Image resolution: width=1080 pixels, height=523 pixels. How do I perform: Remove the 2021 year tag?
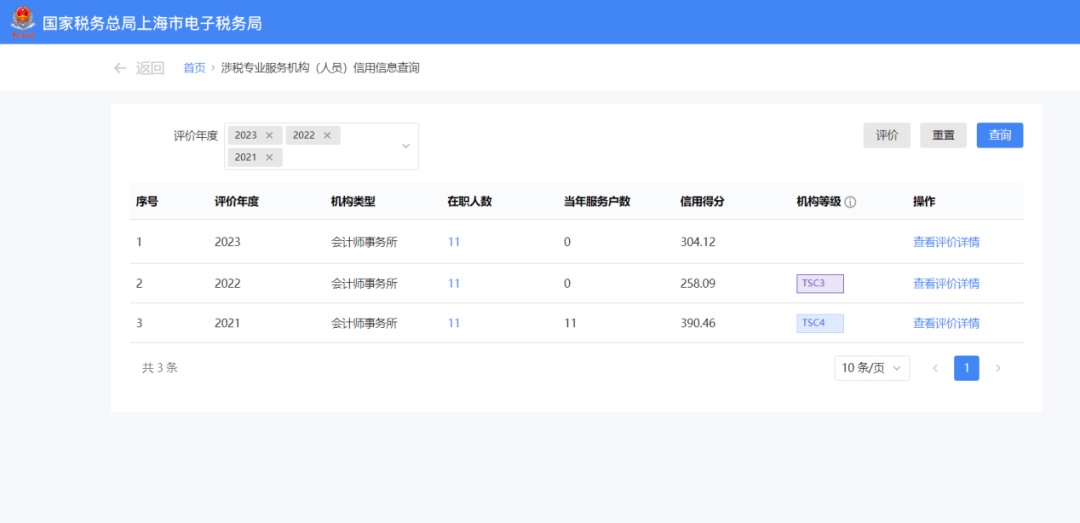(x=269, y=157)
